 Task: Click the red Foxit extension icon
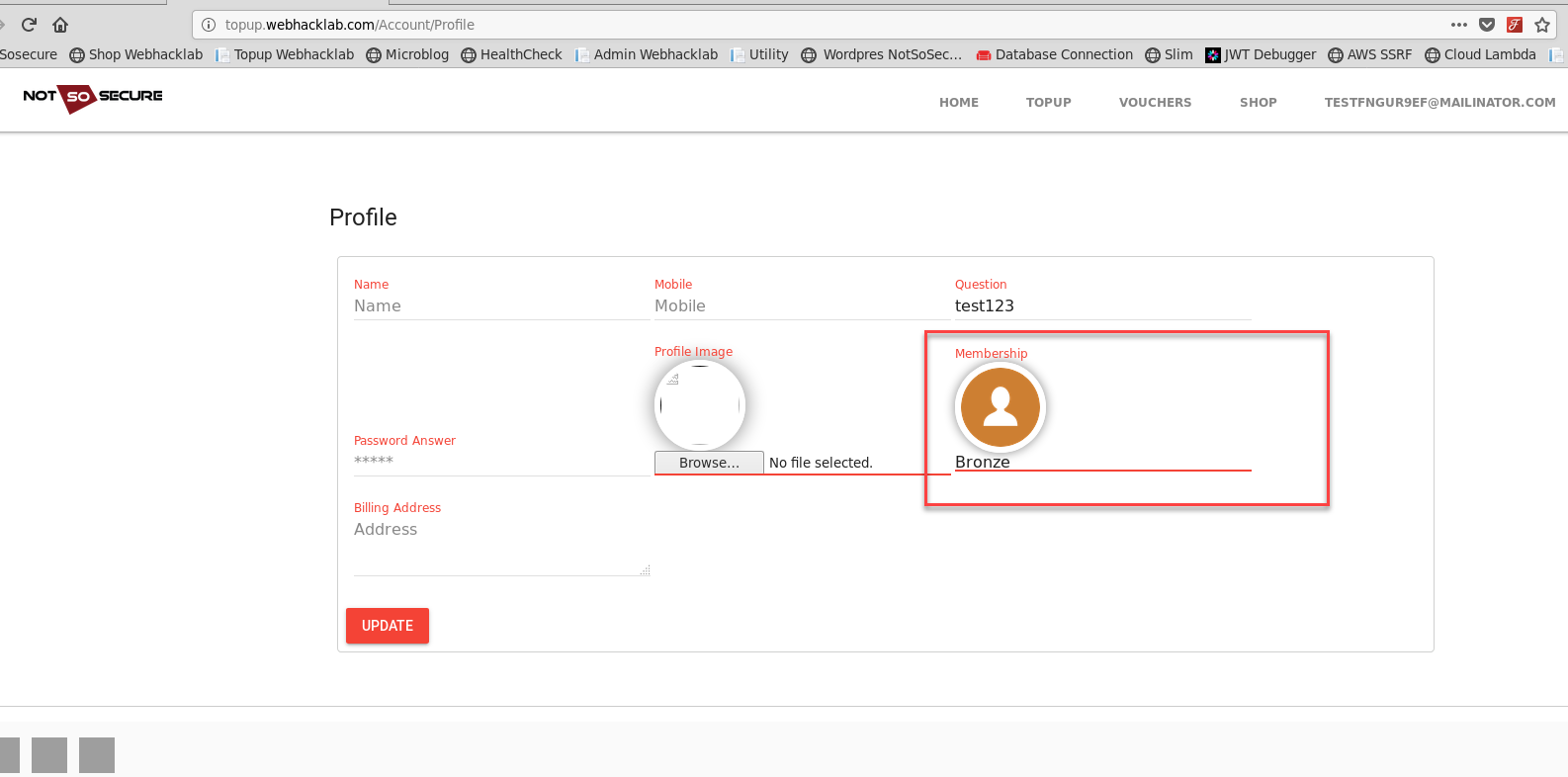(1514, 25)
